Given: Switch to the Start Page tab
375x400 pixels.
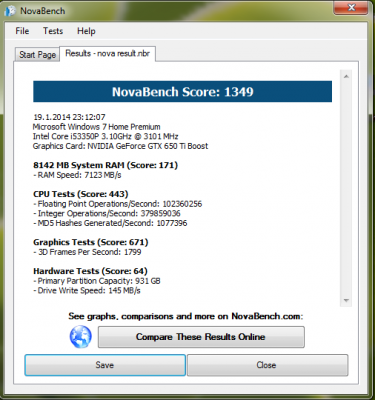Looking at the screenshot, I should [37, 54].
